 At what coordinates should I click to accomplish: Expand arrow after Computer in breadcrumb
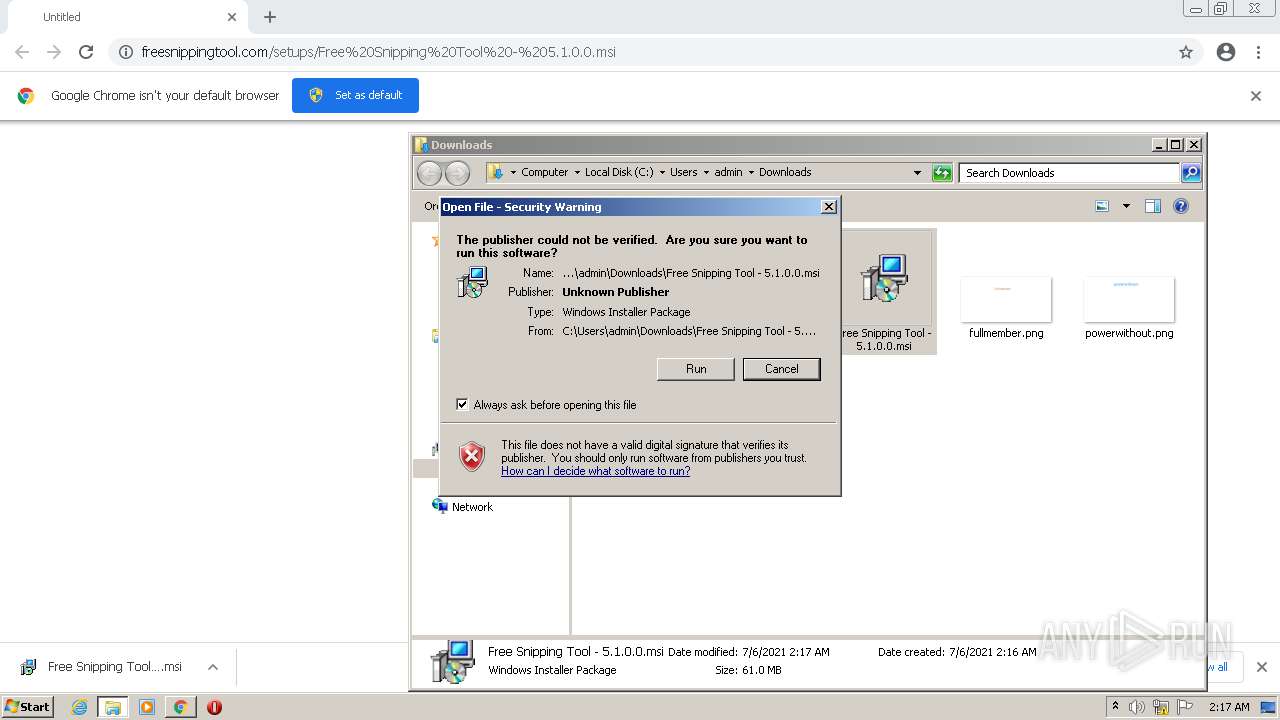point(577,172)
